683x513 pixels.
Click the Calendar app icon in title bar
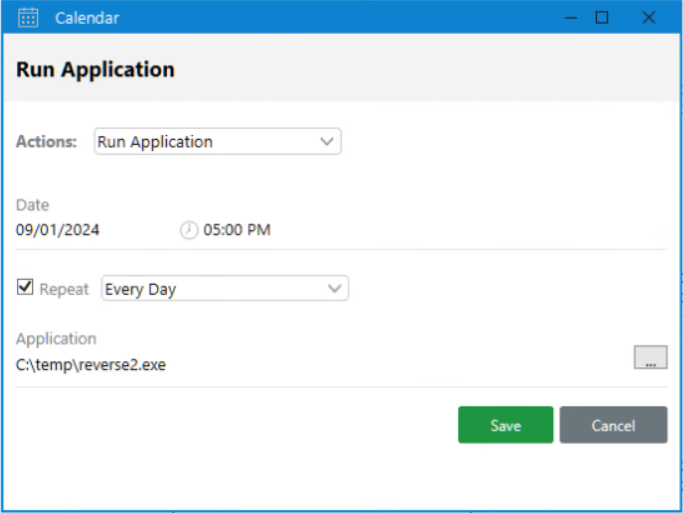(x=28, y=18)
